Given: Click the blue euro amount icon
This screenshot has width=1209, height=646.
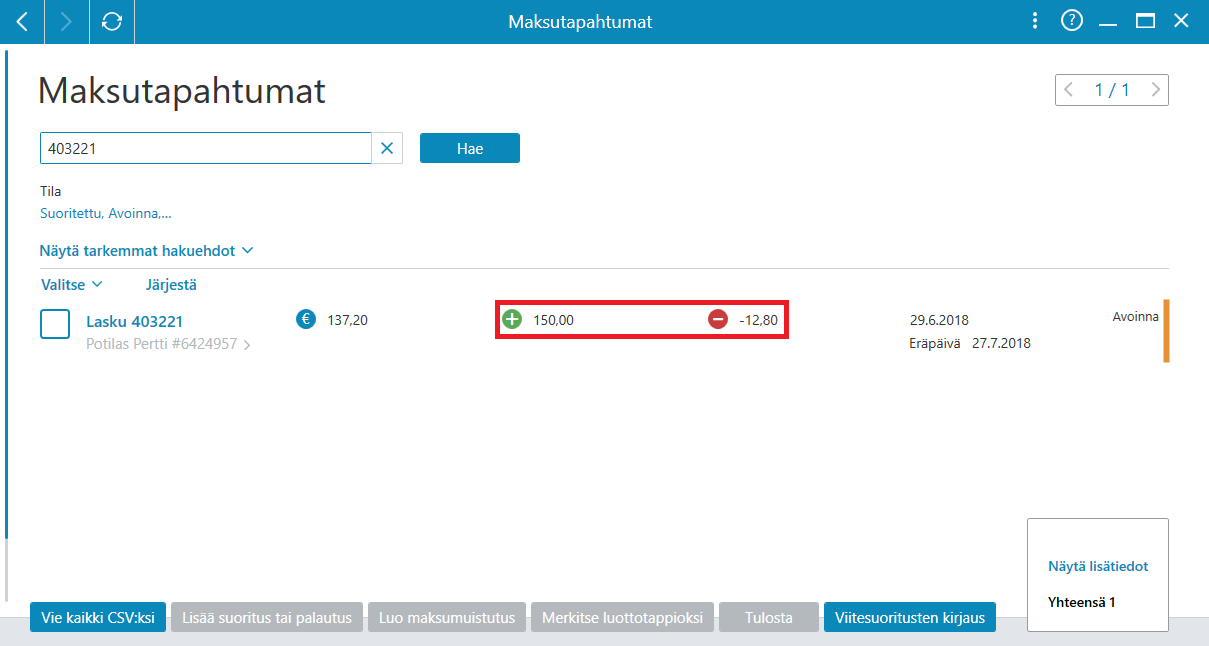Looking at the screenshot, I should click(x=306, y=320).
